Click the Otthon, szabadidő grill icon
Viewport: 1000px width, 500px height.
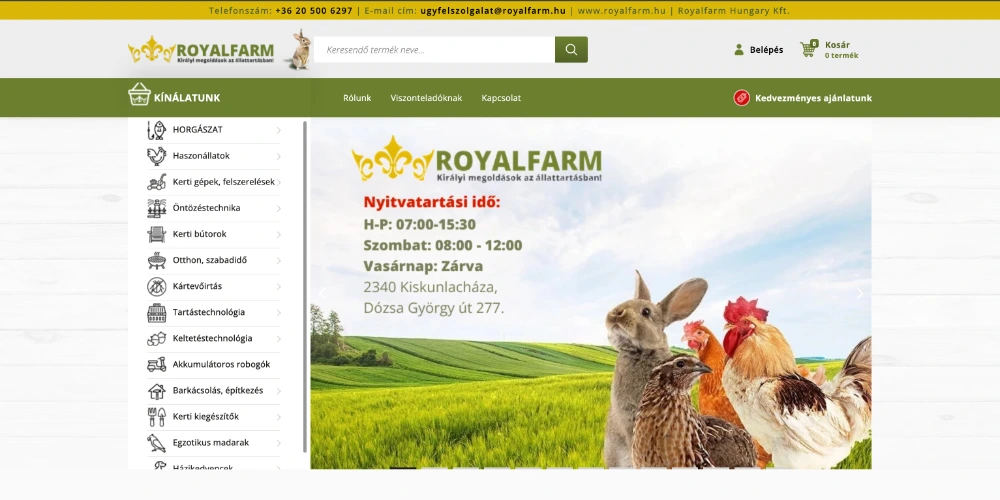coord(156,260)
